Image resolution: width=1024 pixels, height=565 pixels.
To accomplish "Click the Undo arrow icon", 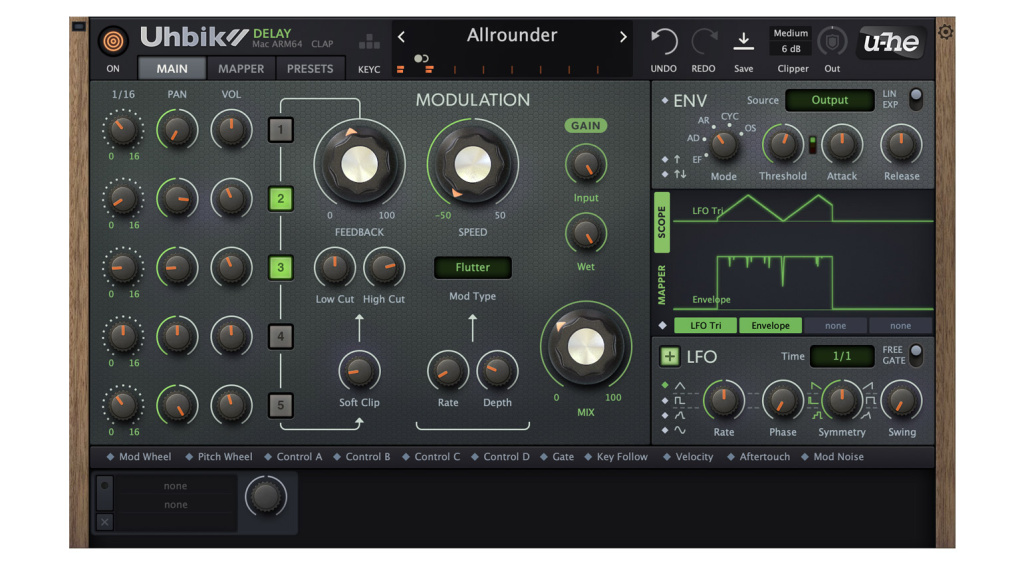I will 663,41.
